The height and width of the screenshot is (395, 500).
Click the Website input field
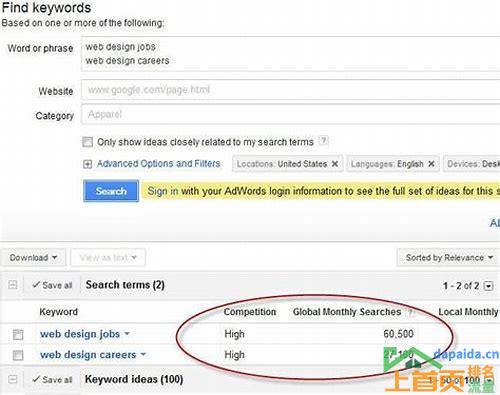(290, 90)
